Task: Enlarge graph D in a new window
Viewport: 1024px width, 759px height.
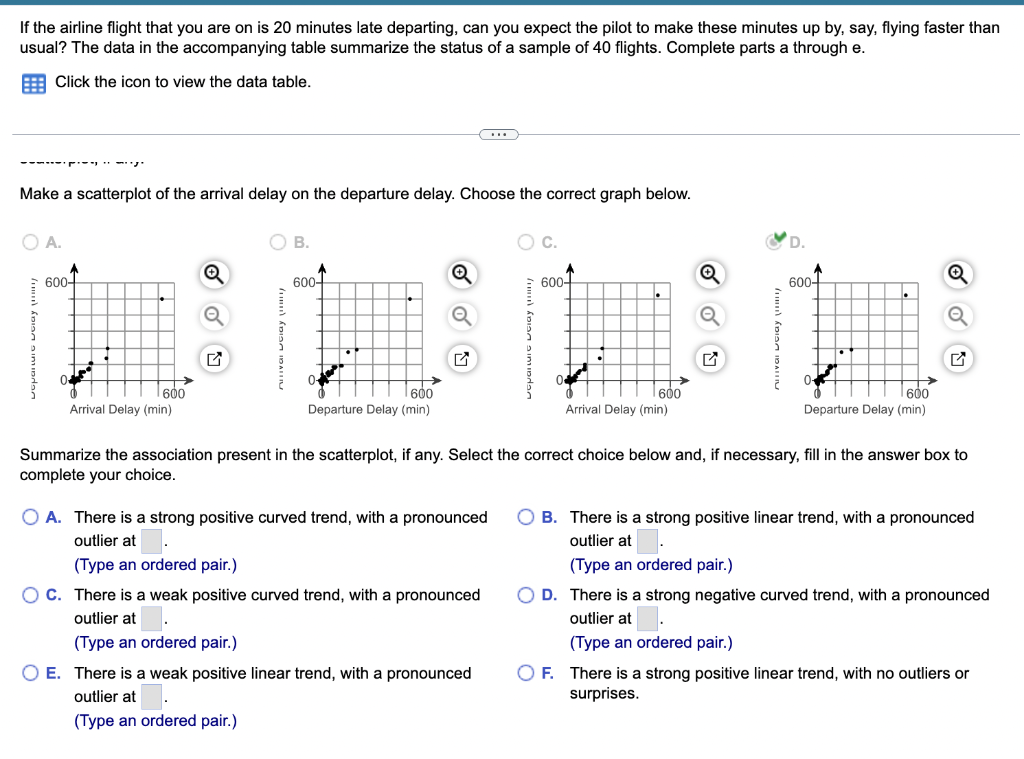Action: pos(957,358)
